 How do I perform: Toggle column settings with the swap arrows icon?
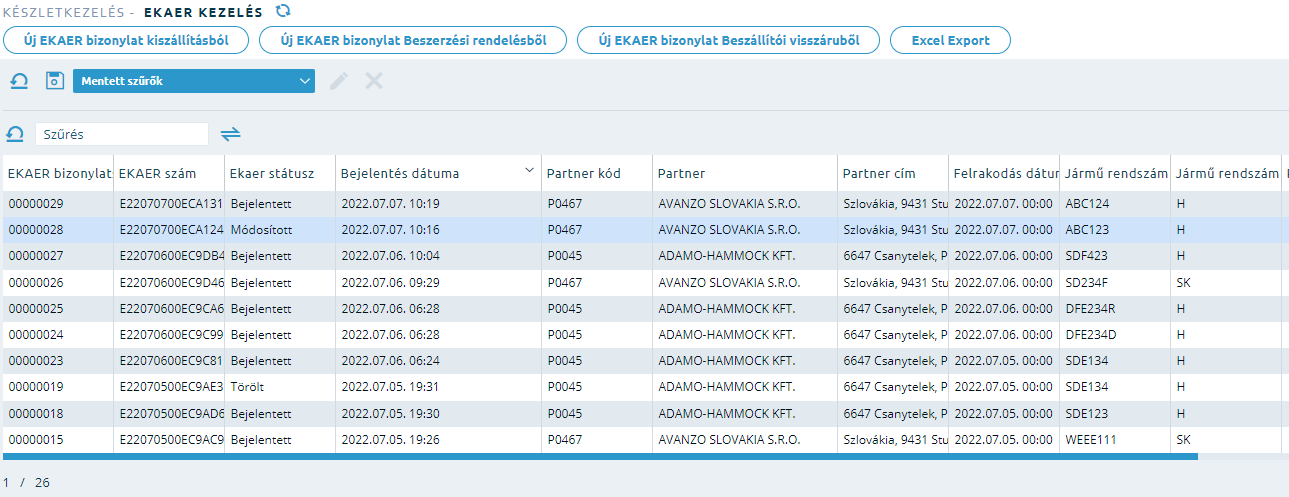[x=231, y=134]
